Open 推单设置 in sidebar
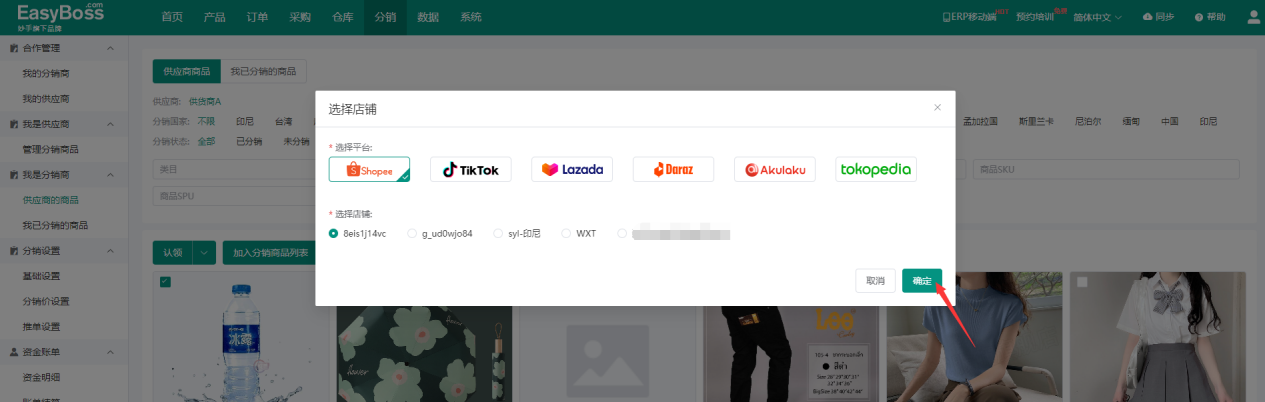The height and width of the screenshot is (402, 1265). pos(41,327)
